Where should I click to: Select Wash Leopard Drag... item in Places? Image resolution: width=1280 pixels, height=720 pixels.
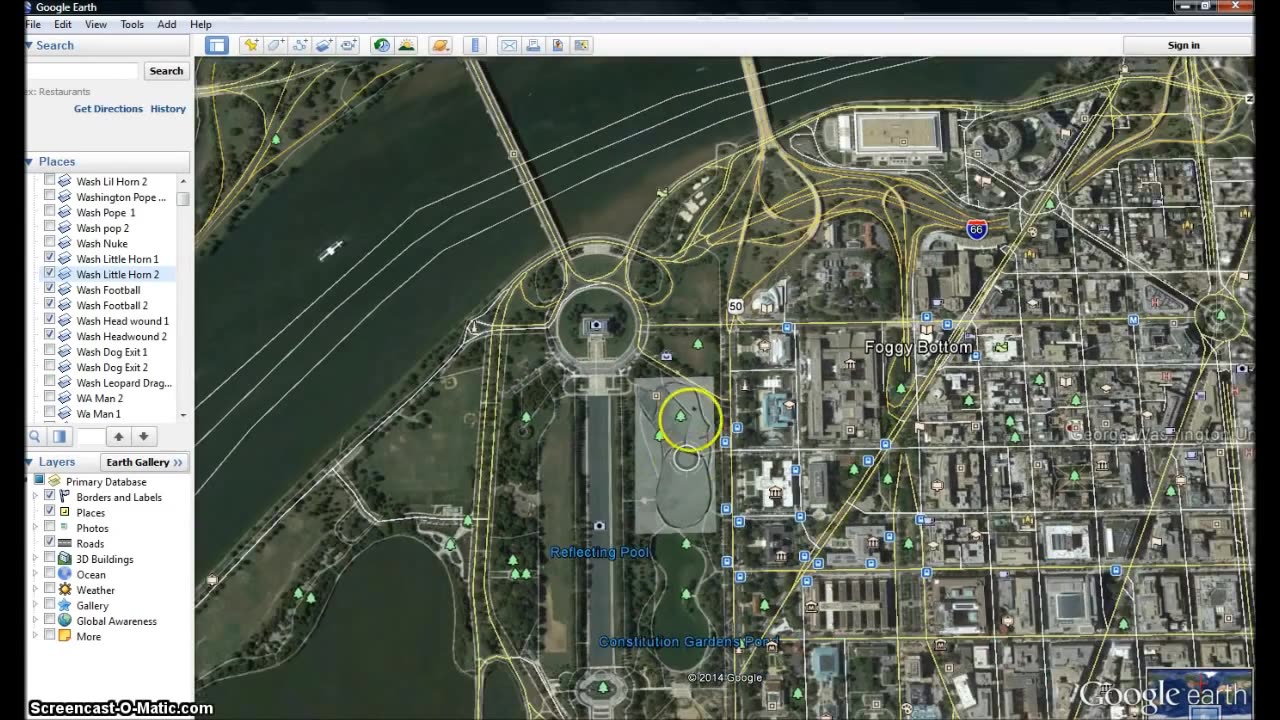pos(124,383)
